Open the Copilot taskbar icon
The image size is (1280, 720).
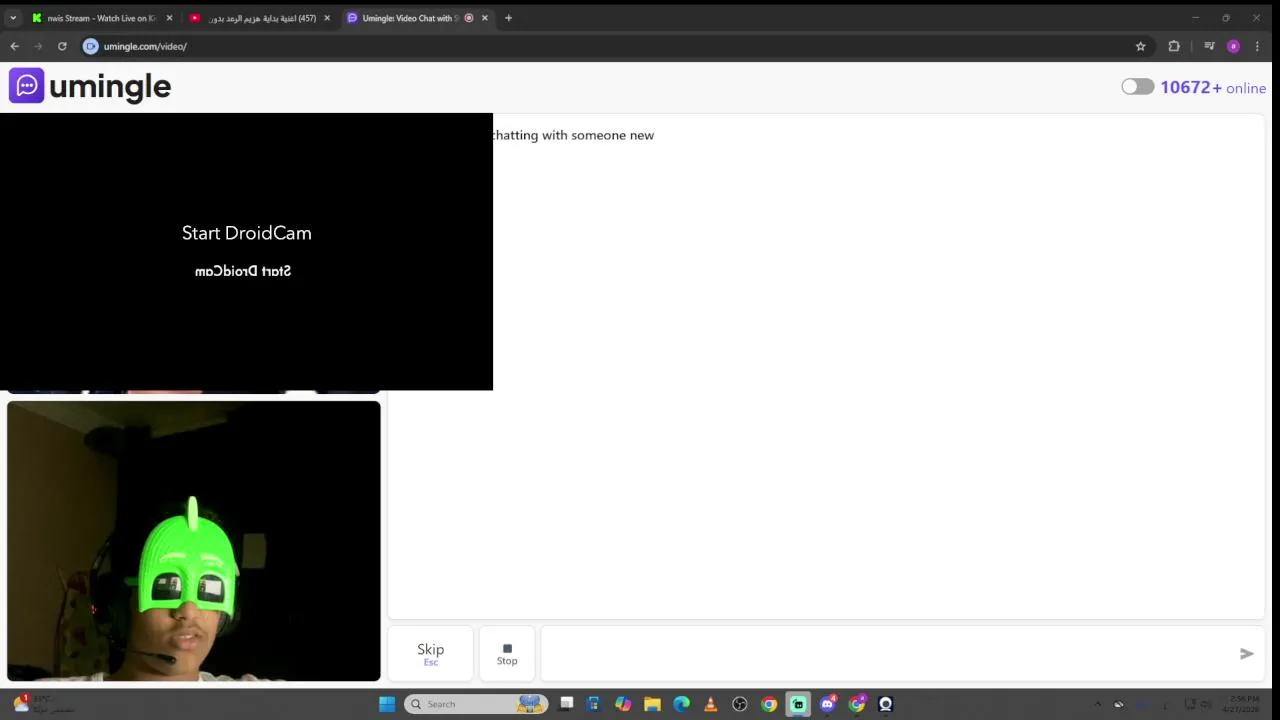click(x=623, y=704)
